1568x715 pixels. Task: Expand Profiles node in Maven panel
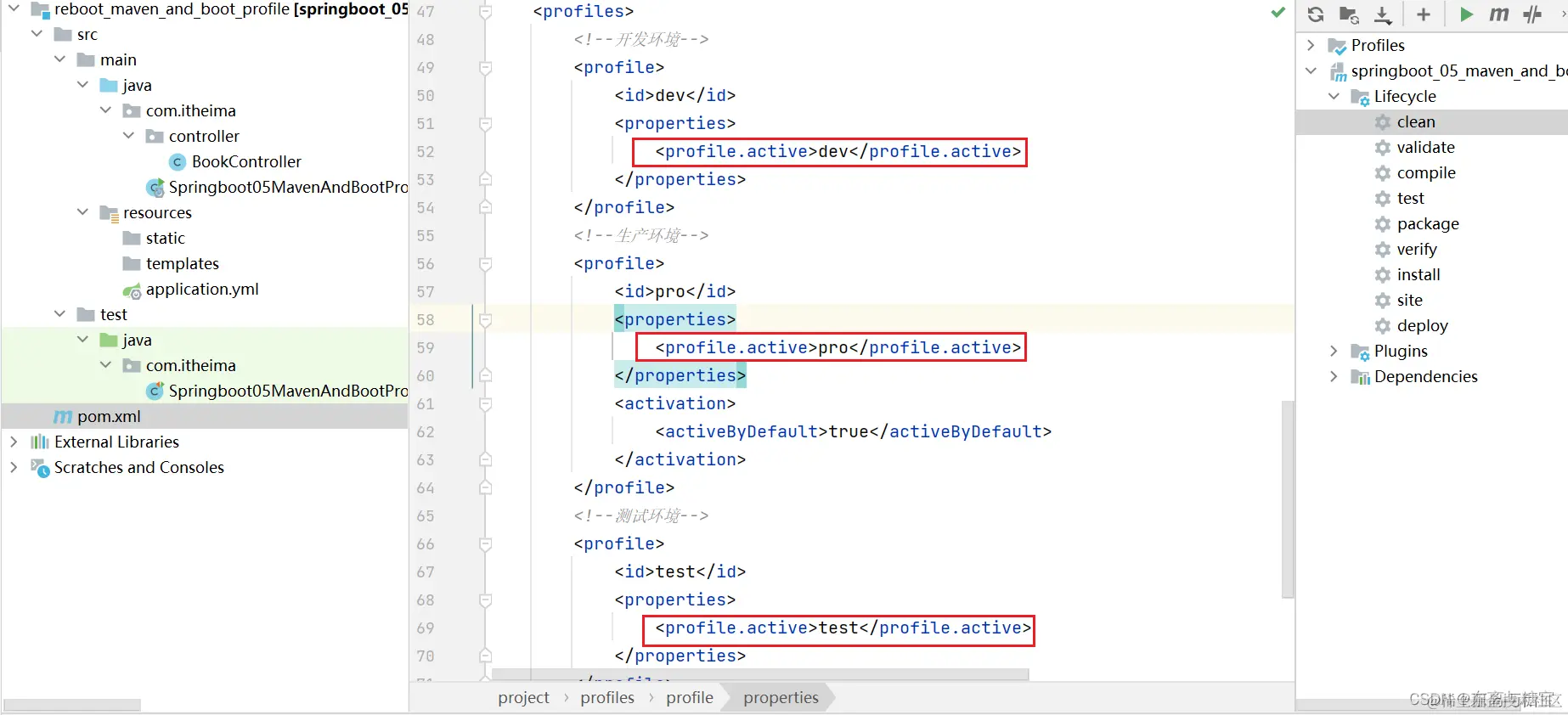pyautogui.click(x=1311, y=45)
